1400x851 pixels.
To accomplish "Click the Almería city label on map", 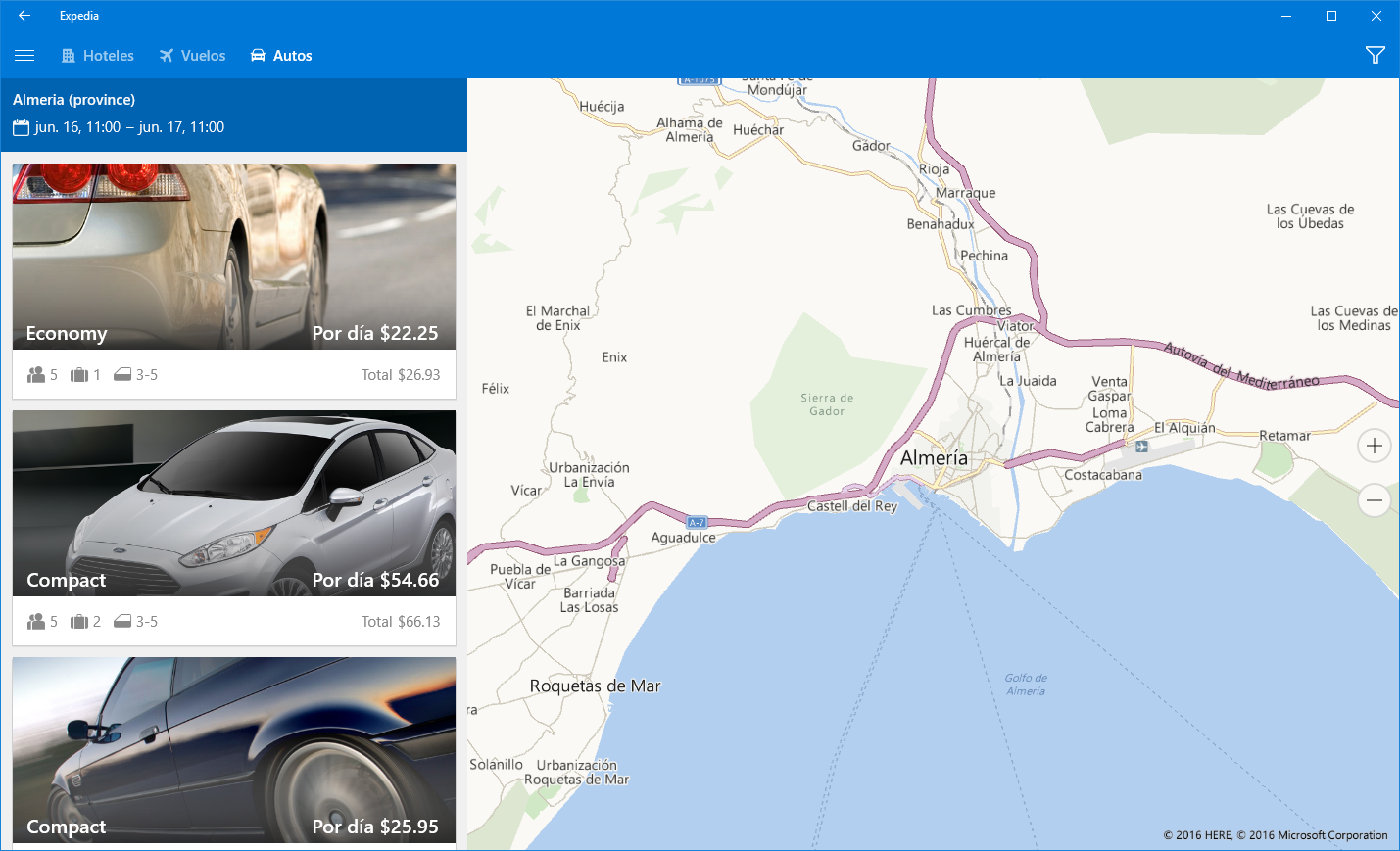I will (x=934, y=458).
